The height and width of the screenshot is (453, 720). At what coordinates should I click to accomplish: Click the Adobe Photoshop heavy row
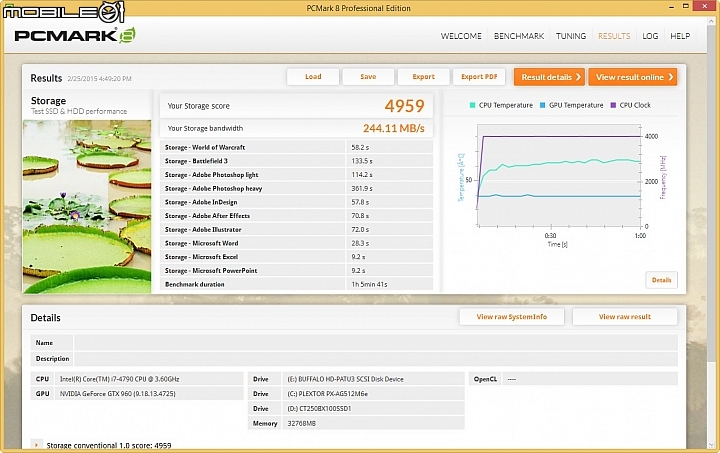(x=296, y=188)
